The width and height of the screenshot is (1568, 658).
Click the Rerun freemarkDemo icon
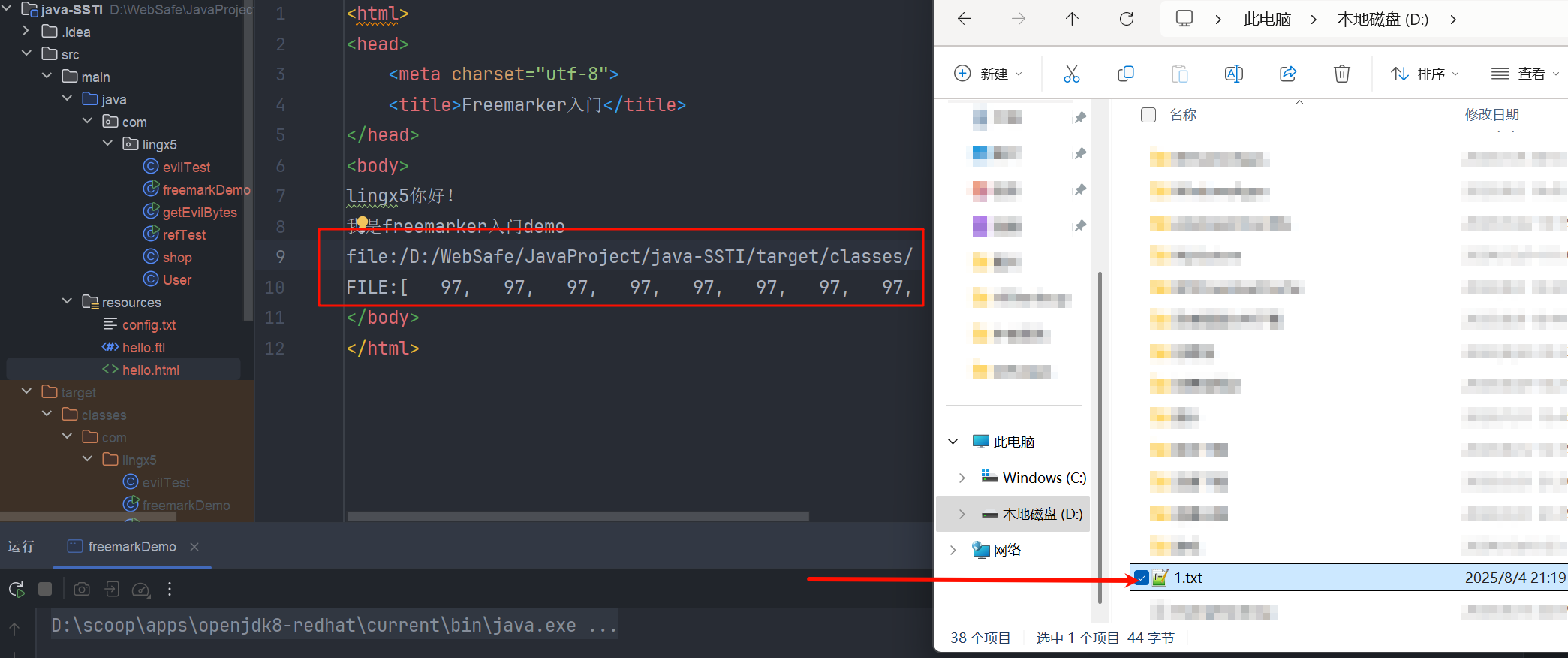pyautogui.click(x=17, y=590)
